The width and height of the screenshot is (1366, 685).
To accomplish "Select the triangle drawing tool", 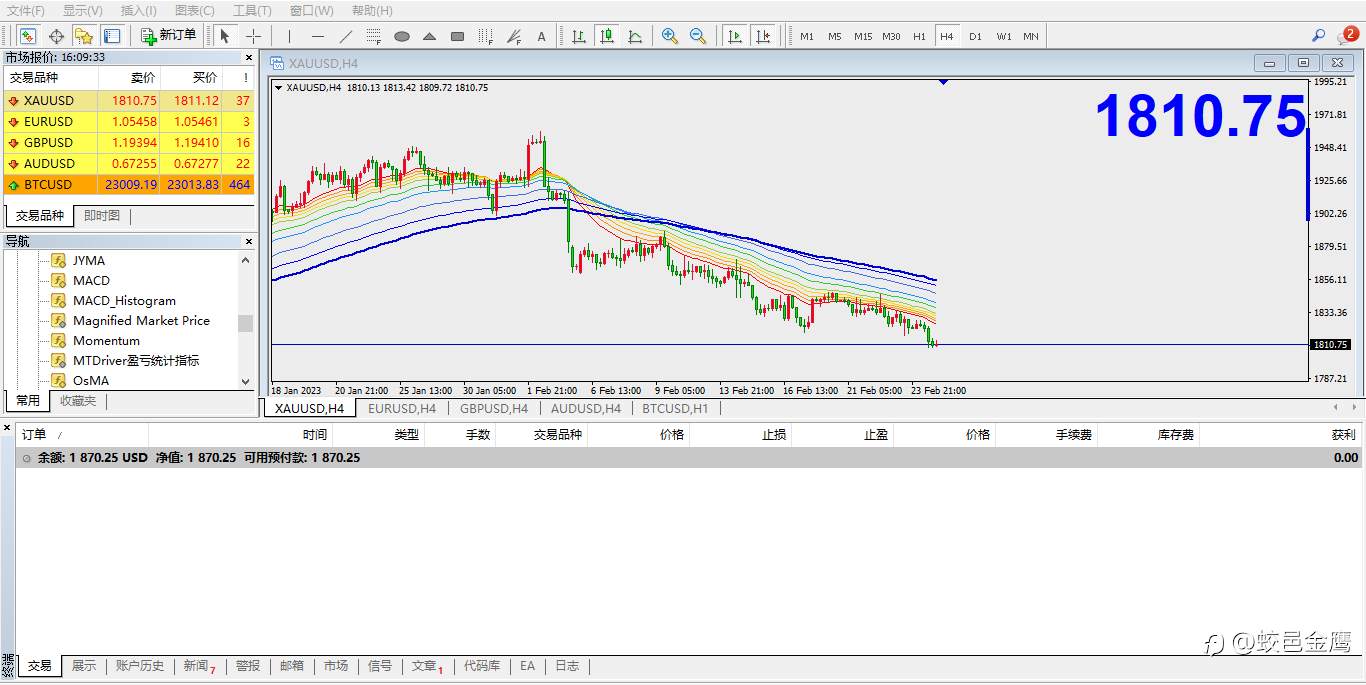I will pyautogui.click(x=429, y=36).
